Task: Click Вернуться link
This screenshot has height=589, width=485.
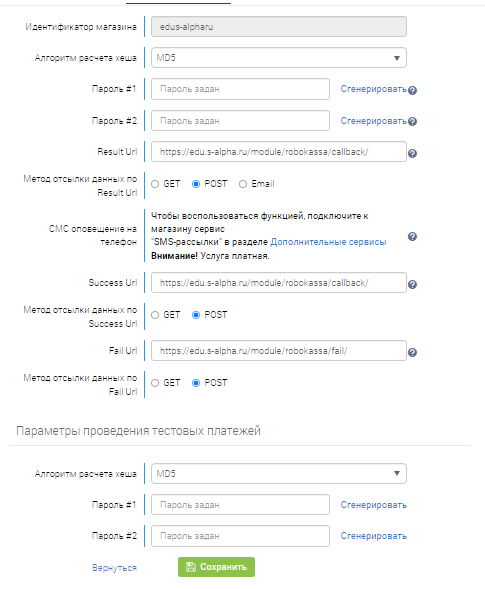Action: [x=115, y=568]
